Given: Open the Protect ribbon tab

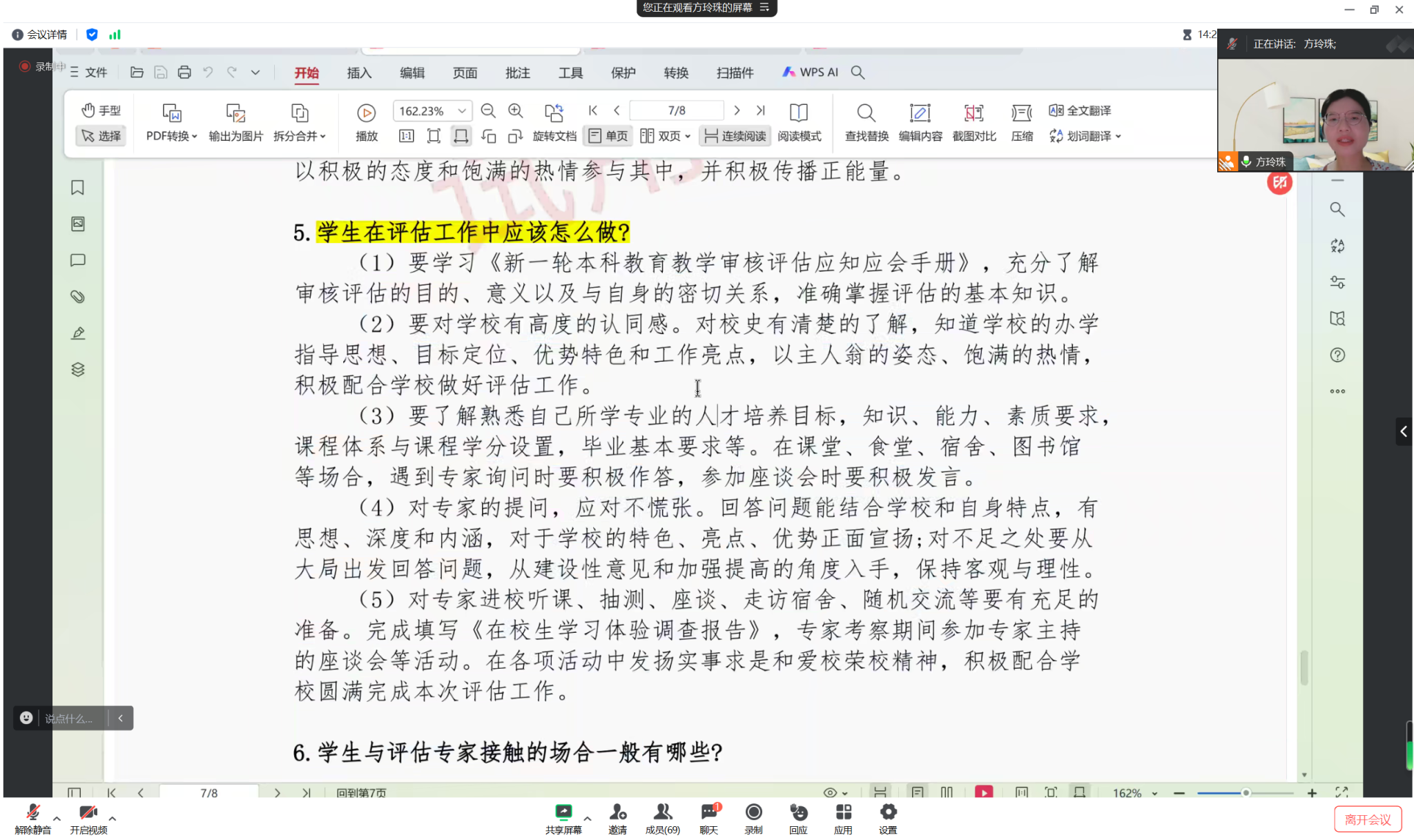Looking at the screenshot, I should [x=623, y=72].
